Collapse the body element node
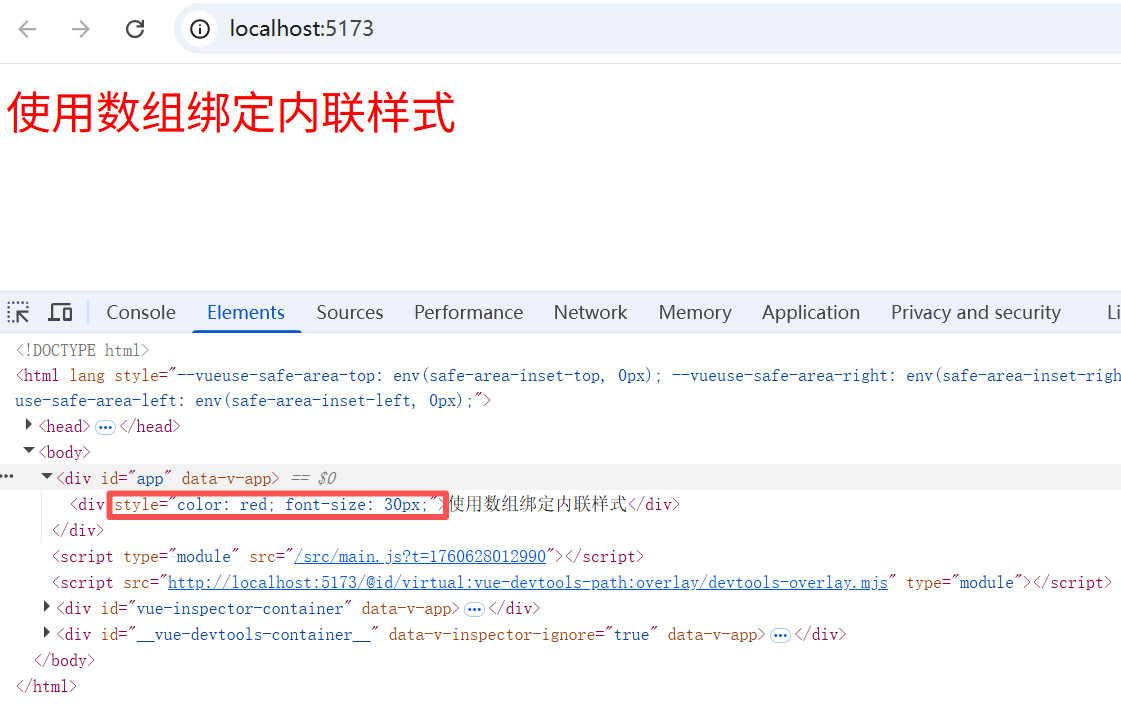The width and height of the screenshot is (1121, 711). click(29, 451)
